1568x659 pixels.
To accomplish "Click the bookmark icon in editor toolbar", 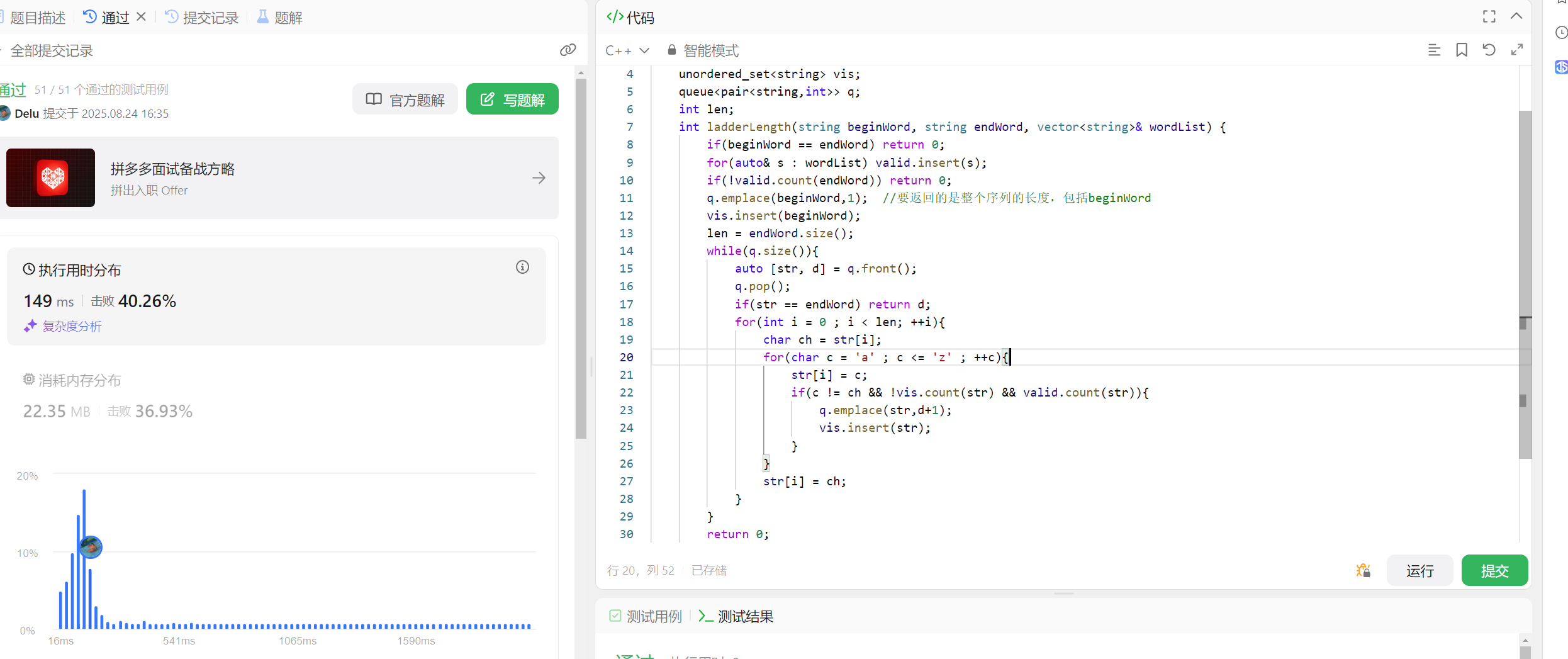I will (1462, 50).
